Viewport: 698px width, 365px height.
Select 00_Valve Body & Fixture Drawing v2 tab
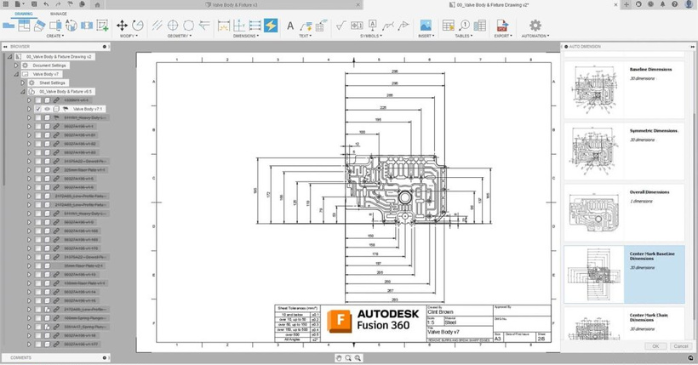click(492, 5)
